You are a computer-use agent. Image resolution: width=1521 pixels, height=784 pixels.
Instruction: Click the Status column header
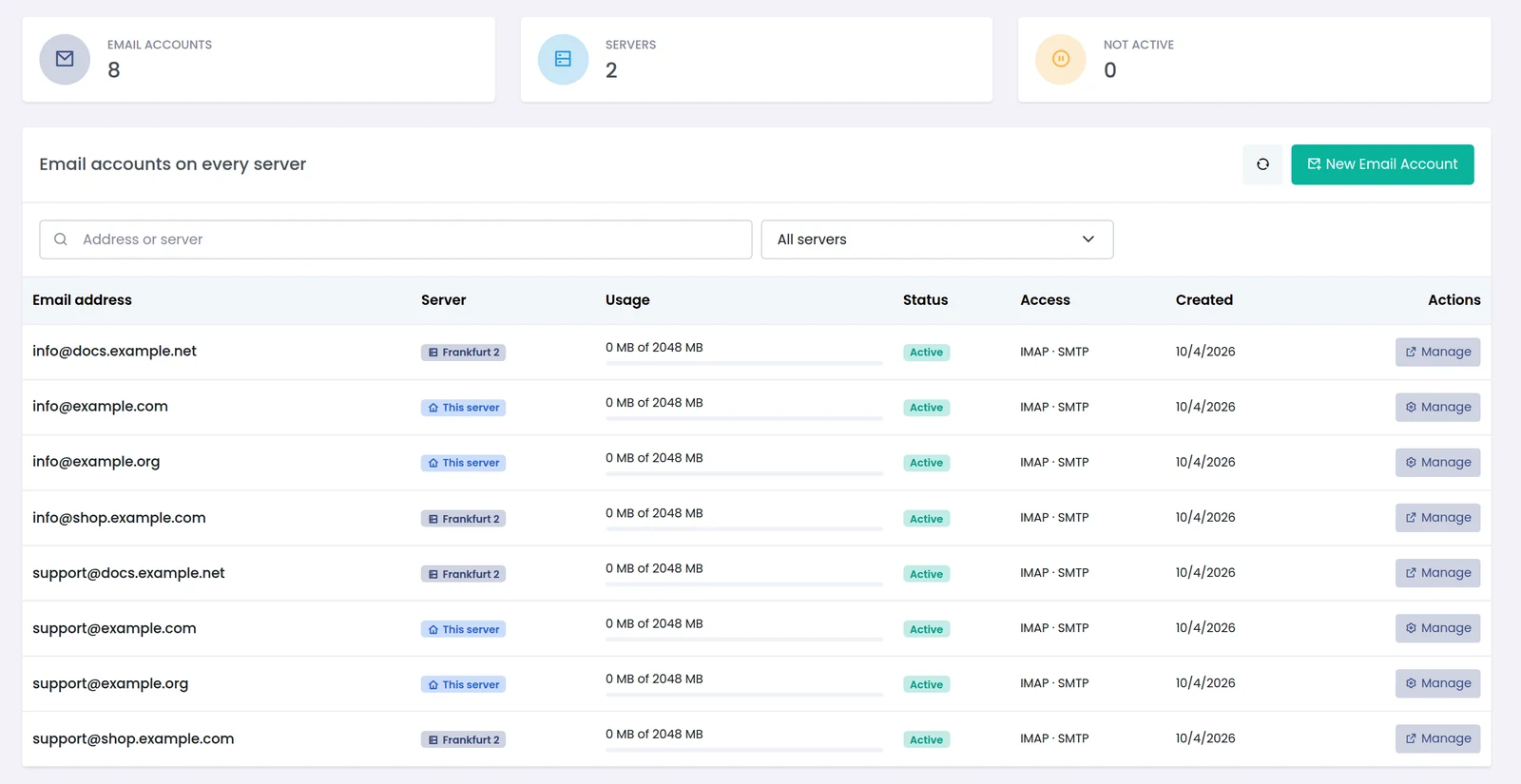coord(925,299)
